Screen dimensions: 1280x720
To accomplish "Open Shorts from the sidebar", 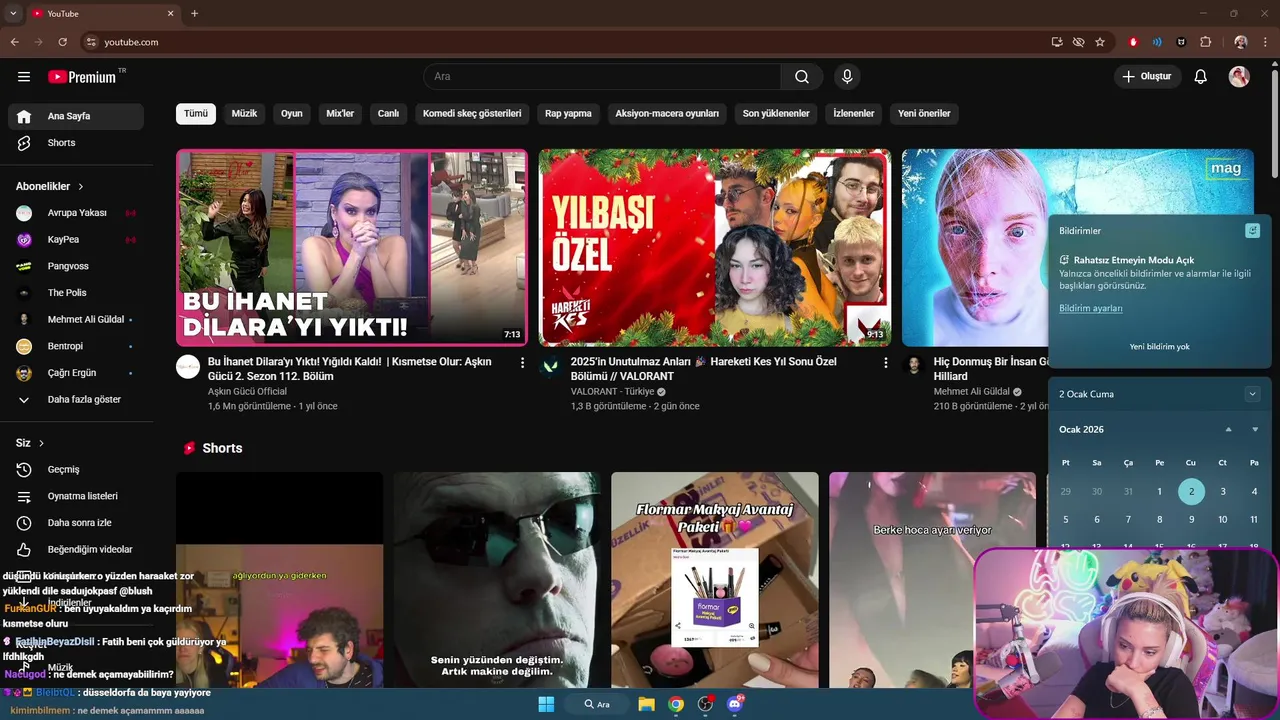I will [x=76, y=143].
